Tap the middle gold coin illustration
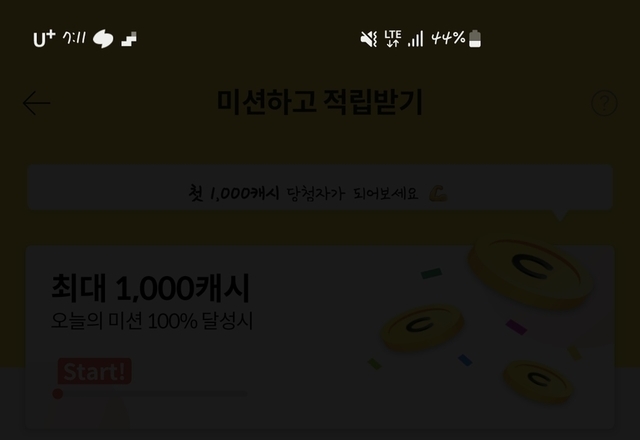The width and height of the screenshot is (640, 440). [422, 328]
